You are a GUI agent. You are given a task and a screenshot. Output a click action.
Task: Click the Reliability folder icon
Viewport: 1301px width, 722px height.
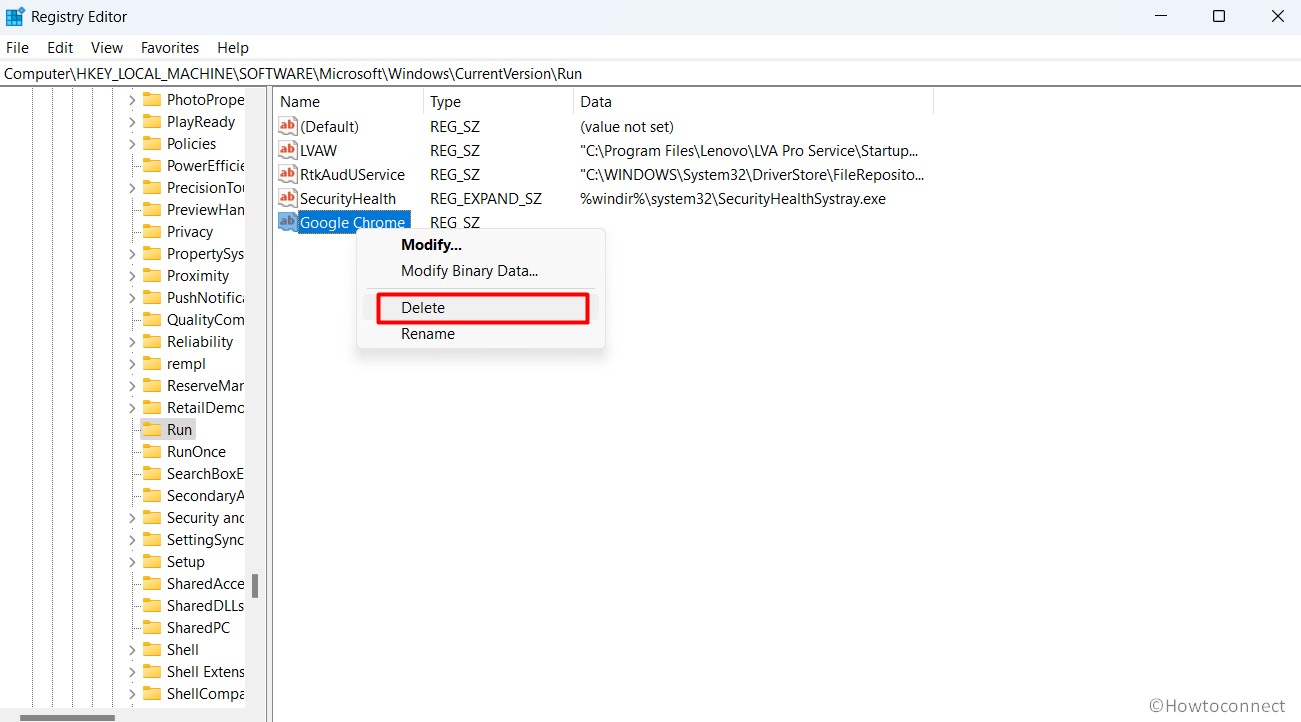pos(152,341)
